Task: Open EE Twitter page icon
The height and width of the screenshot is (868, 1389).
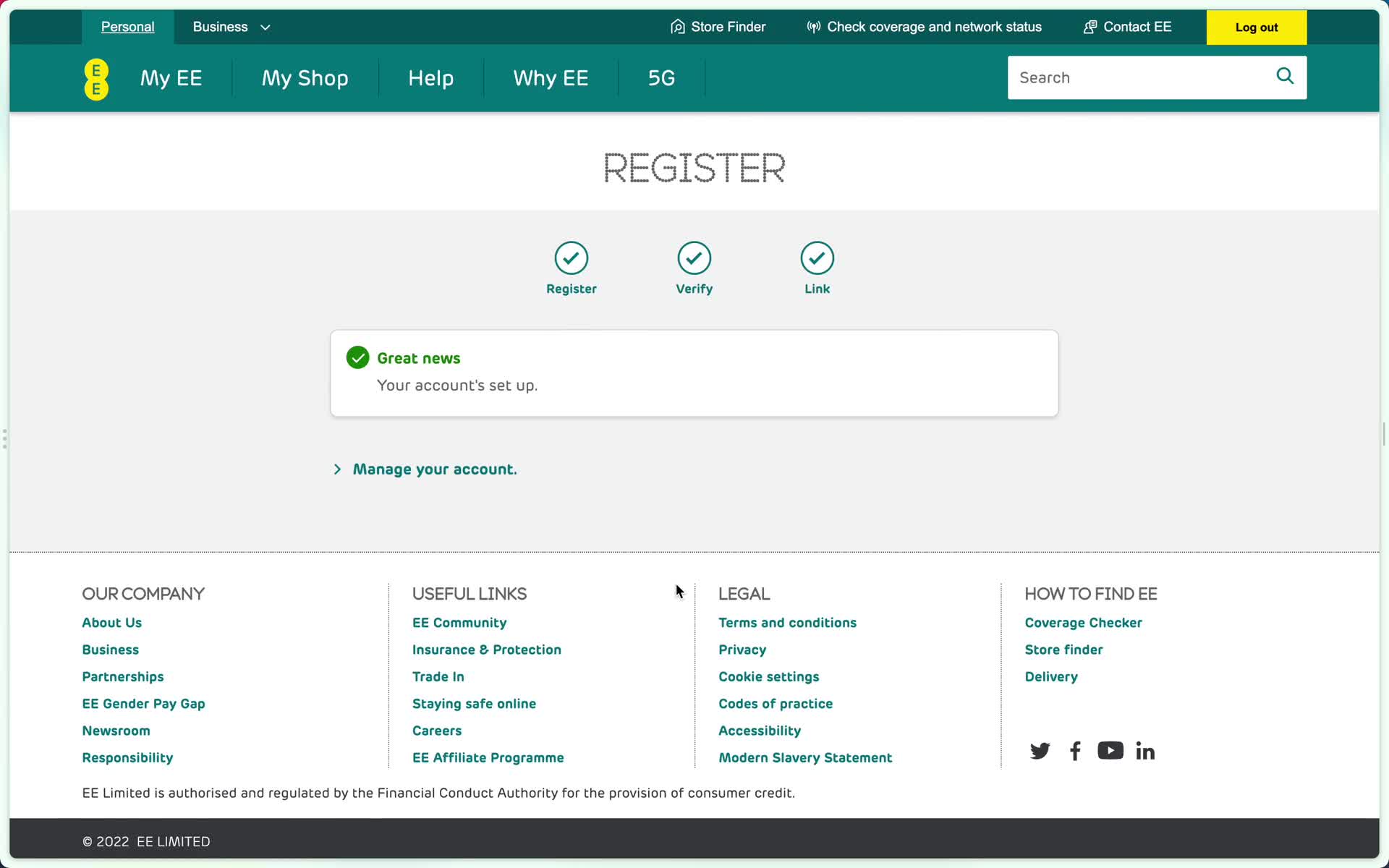Action: tap(1040, 751)
